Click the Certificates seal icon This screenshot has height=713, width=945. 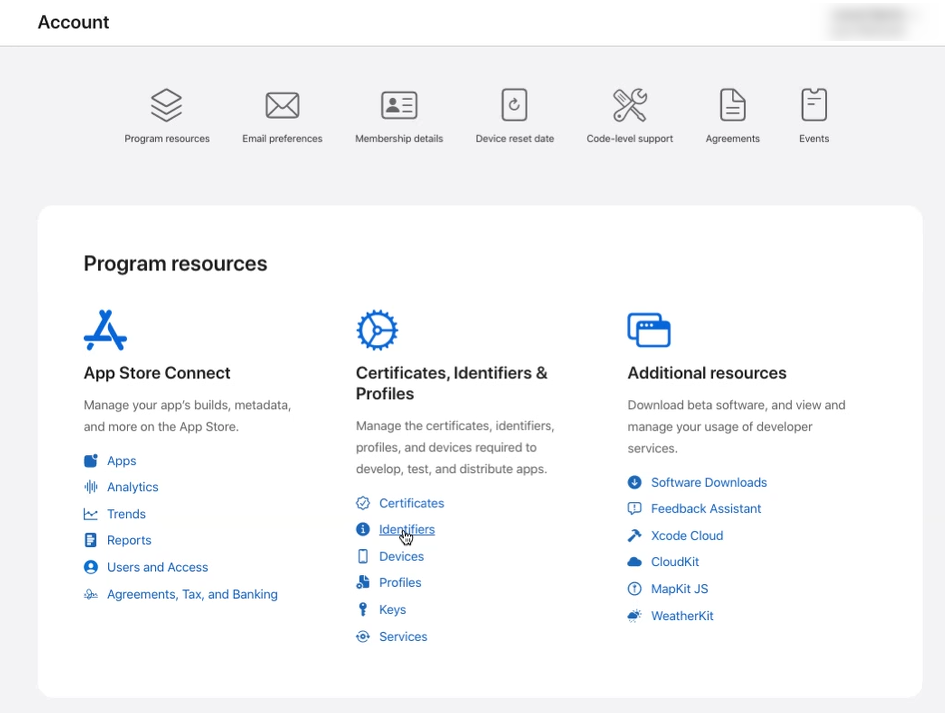click(x=363, y=503)
